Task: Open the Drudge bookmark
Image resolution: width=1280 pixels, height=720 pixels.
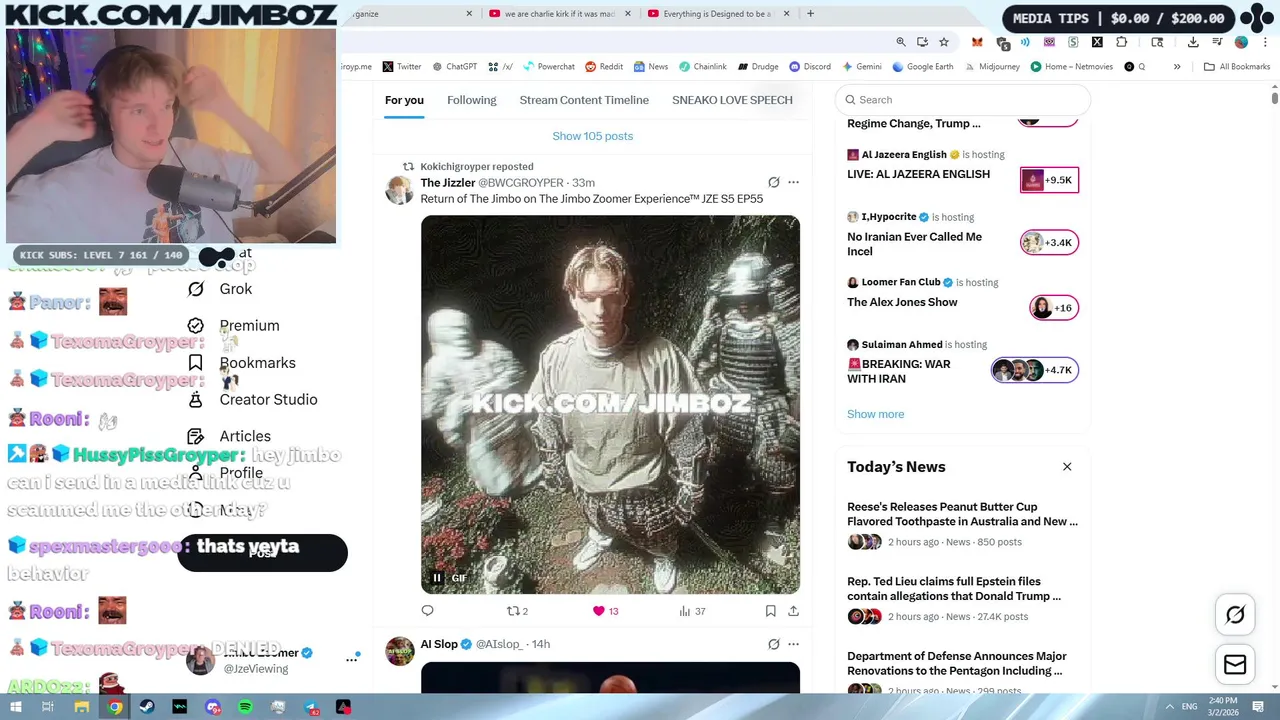Action: click(x=758, y=67)
